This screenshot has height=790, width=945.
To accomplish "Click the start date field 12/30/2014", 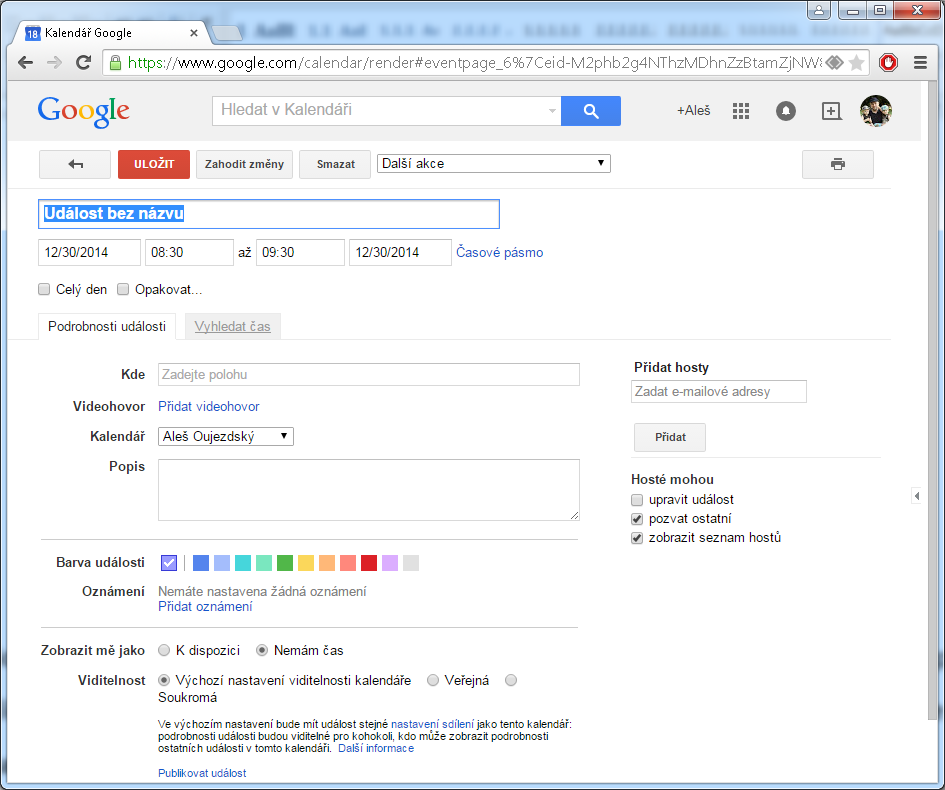I will point(89,252).
